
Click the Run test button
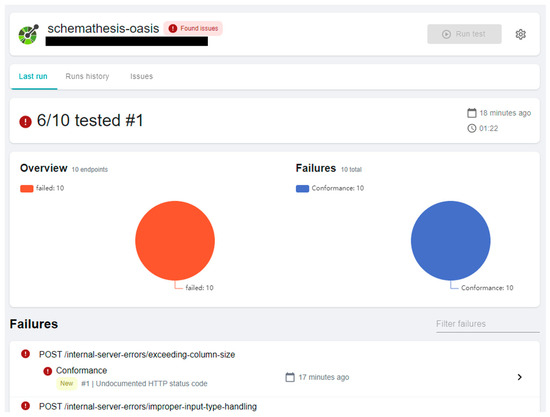(x=464, y=34)
